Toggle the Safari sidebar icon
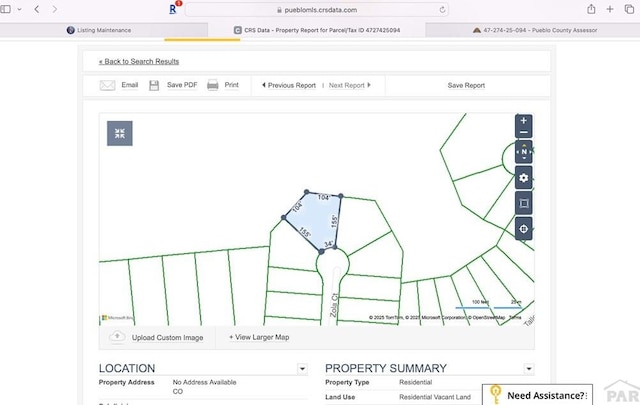The height and width of the screenshot is (405, 640). click(x=6, y=9)
